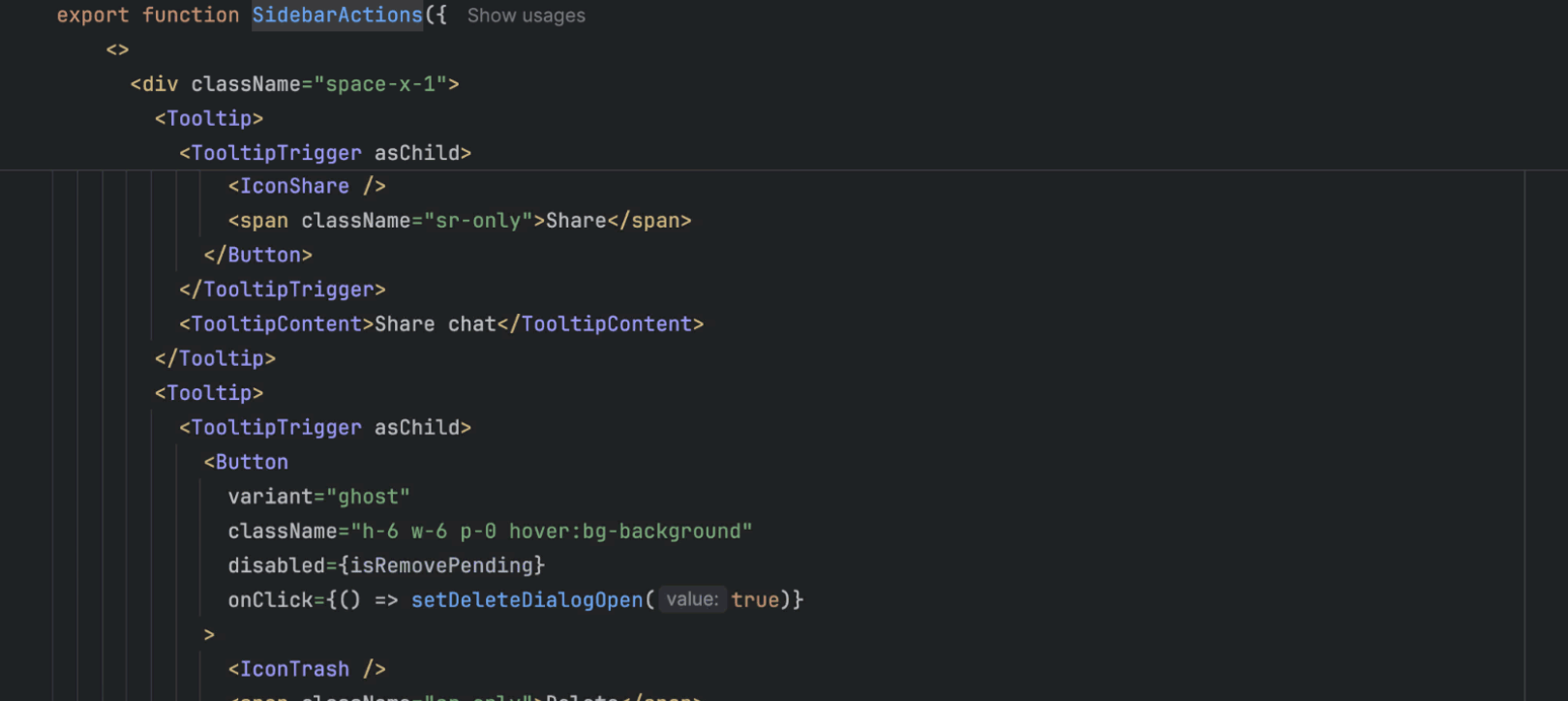Click the lone ">" closing the Button opening tag
This screenshot has height=701, width=1568.
pos(209,635)
